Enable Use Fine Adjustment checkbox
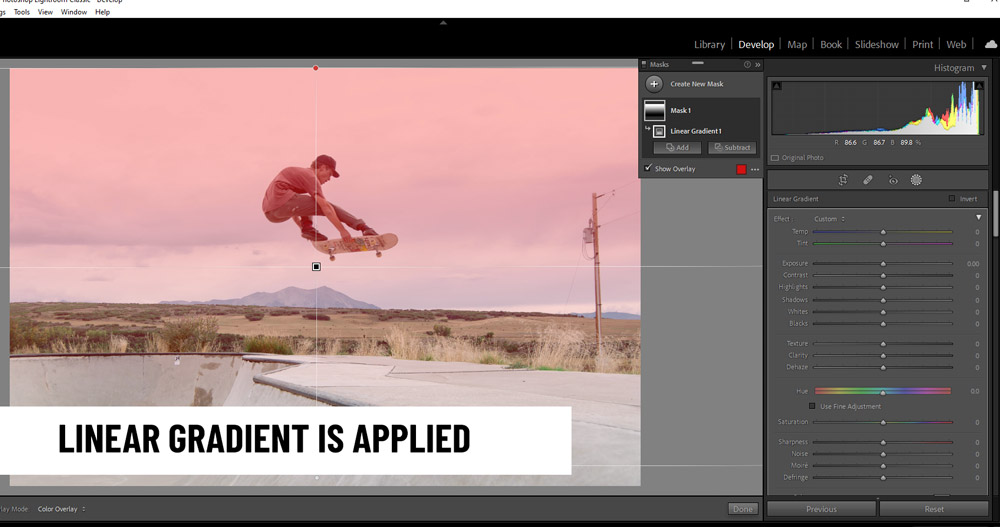 click(x=812, y=406)
